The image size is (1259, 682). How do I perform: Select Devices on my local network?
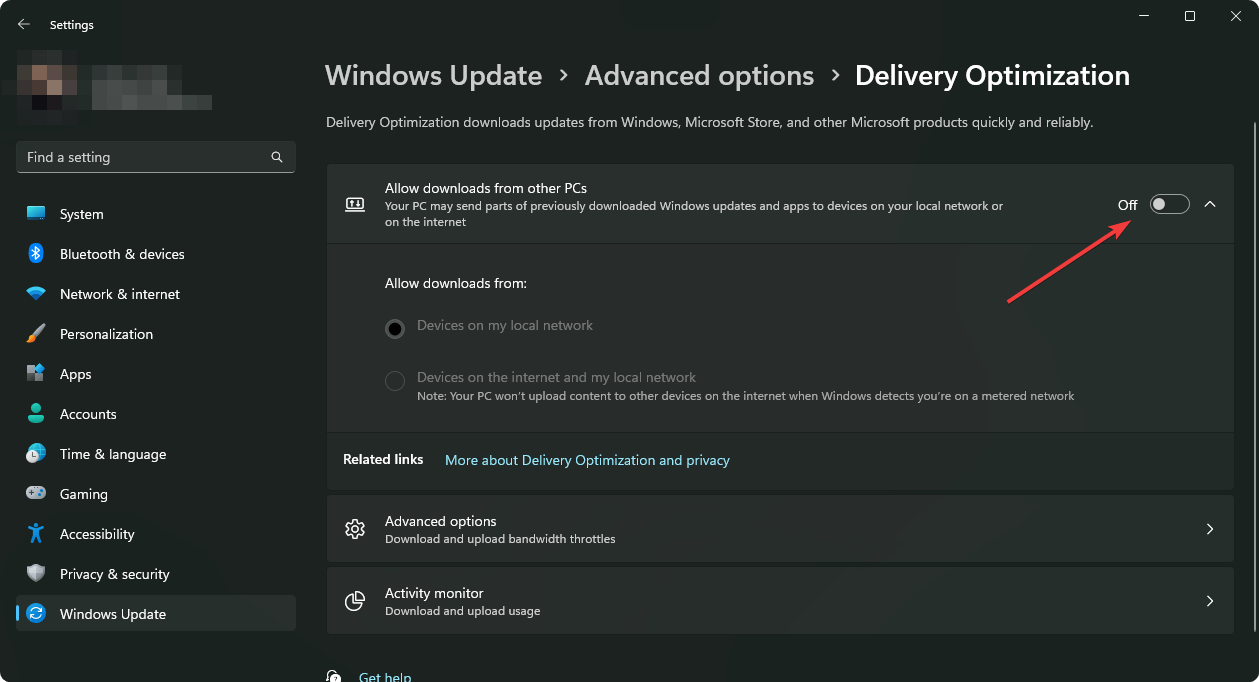pyautogui.click(x=395, y=328)
